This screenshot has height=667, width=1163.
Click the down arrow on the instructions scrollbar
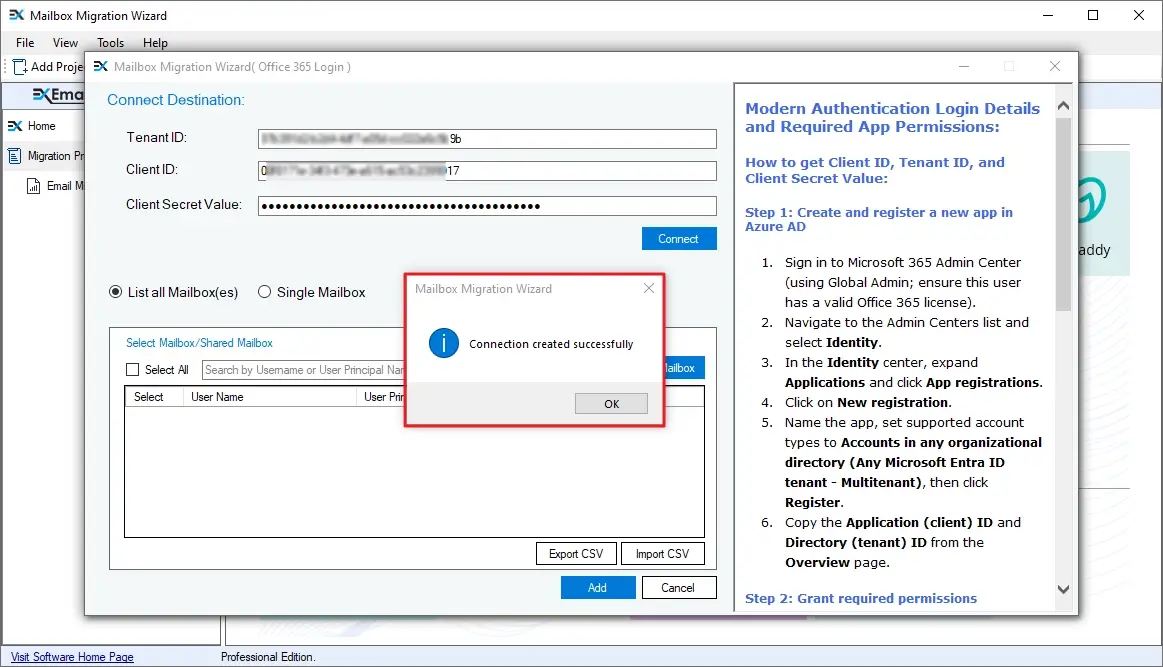tap(1063, 589)
